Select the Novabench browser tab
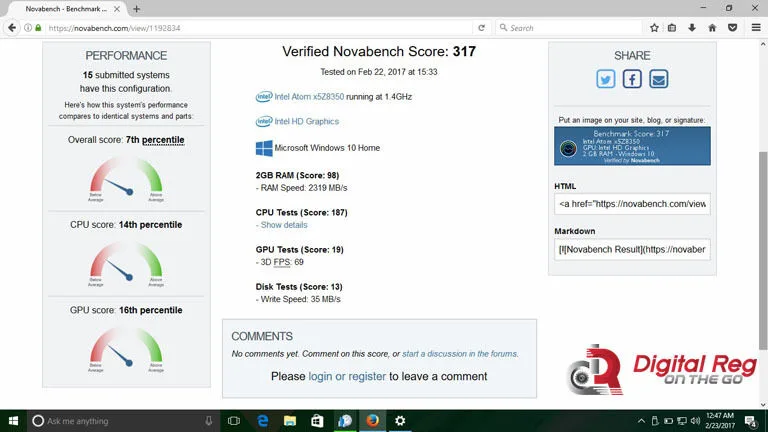768x432 pixels. [x=68, y=9]
